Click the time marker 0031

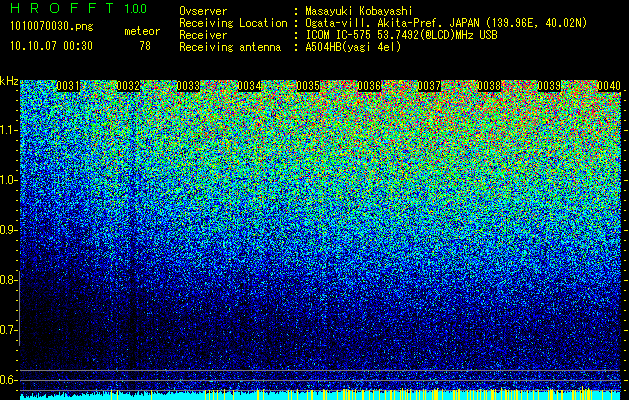(x=68, y=86)
